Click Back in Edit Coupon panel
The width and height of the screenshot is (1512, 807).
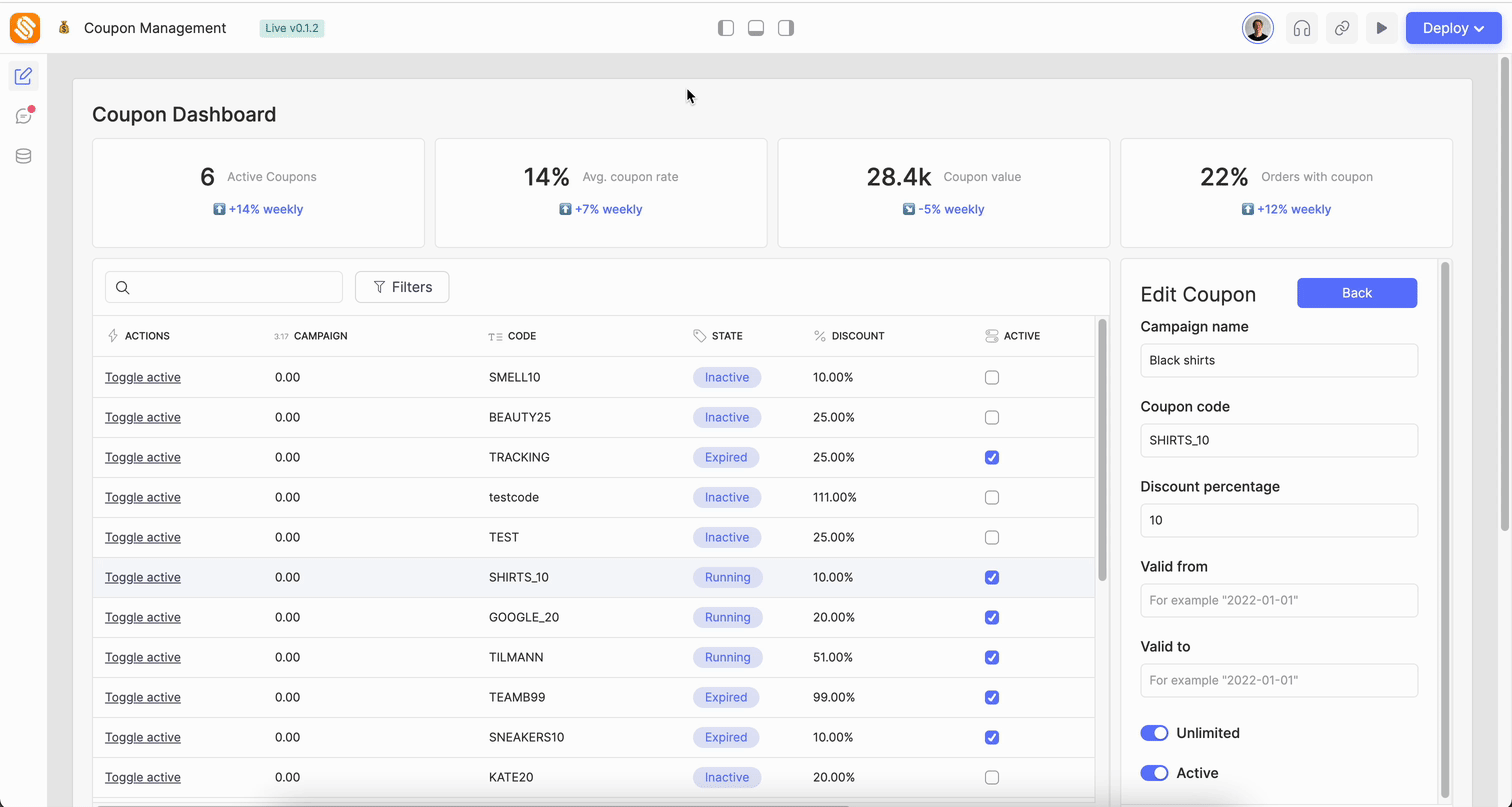pos(1356,293)
